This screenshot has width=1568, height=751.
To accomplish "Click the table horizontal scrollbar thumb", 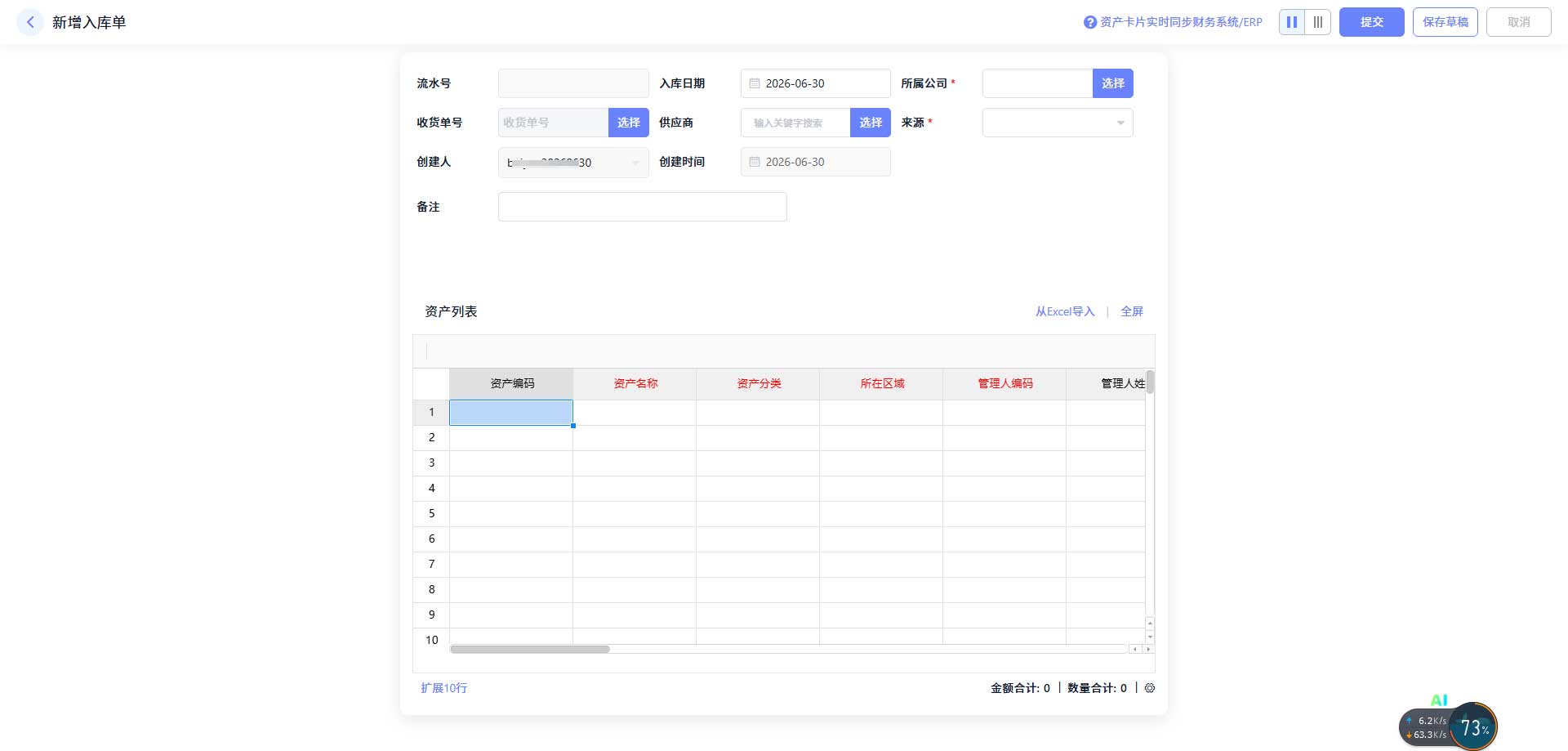I will point(530,649).
